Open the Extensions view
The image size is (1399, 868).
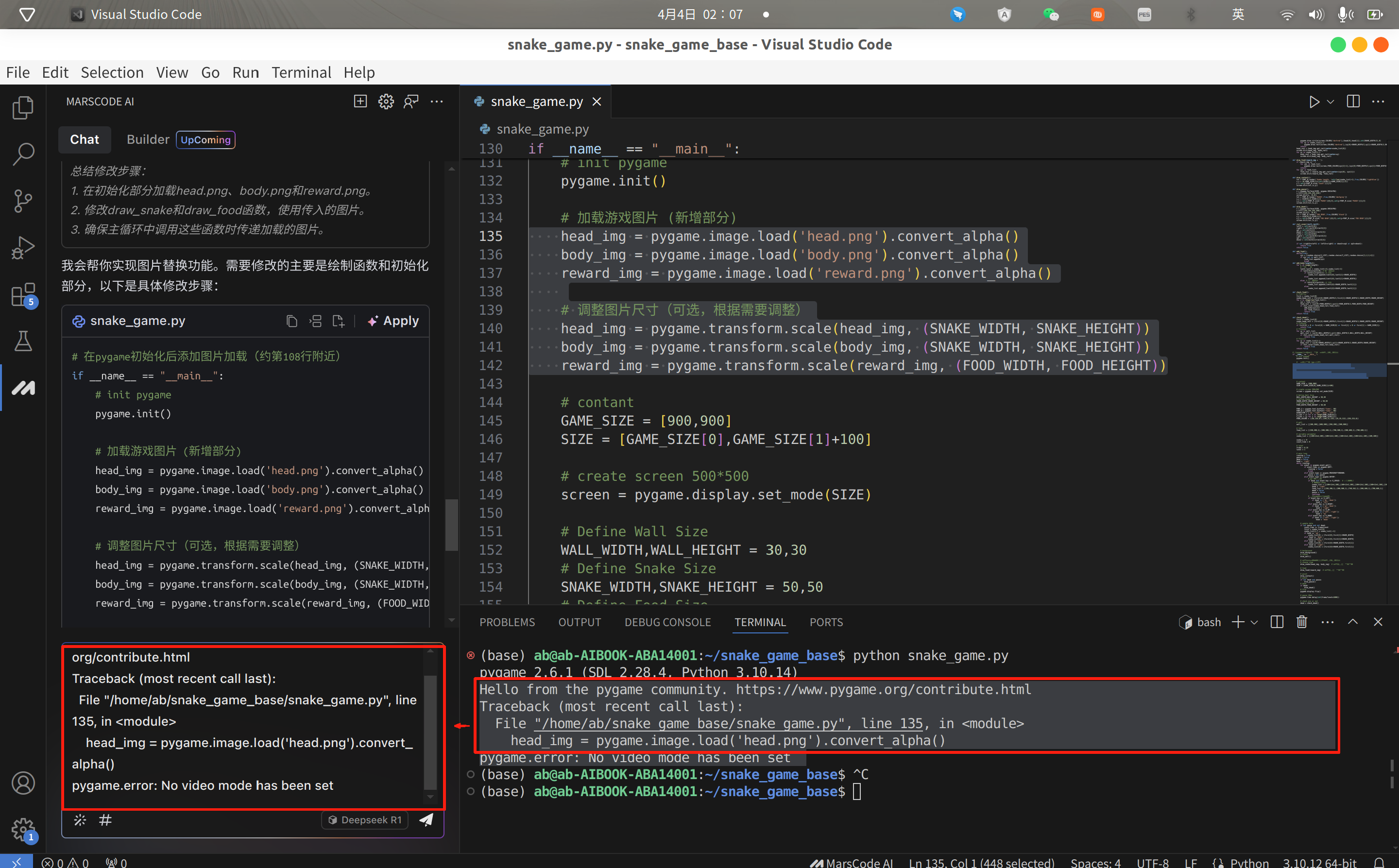coord(23,295)
